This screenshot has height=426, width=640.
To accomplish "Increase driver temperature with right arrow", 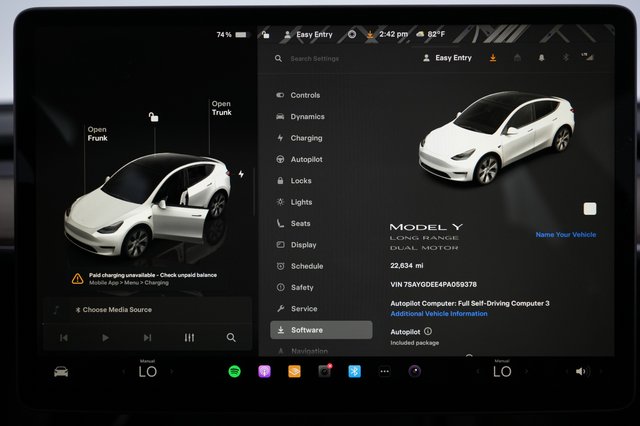I will [x=172, y=372].
